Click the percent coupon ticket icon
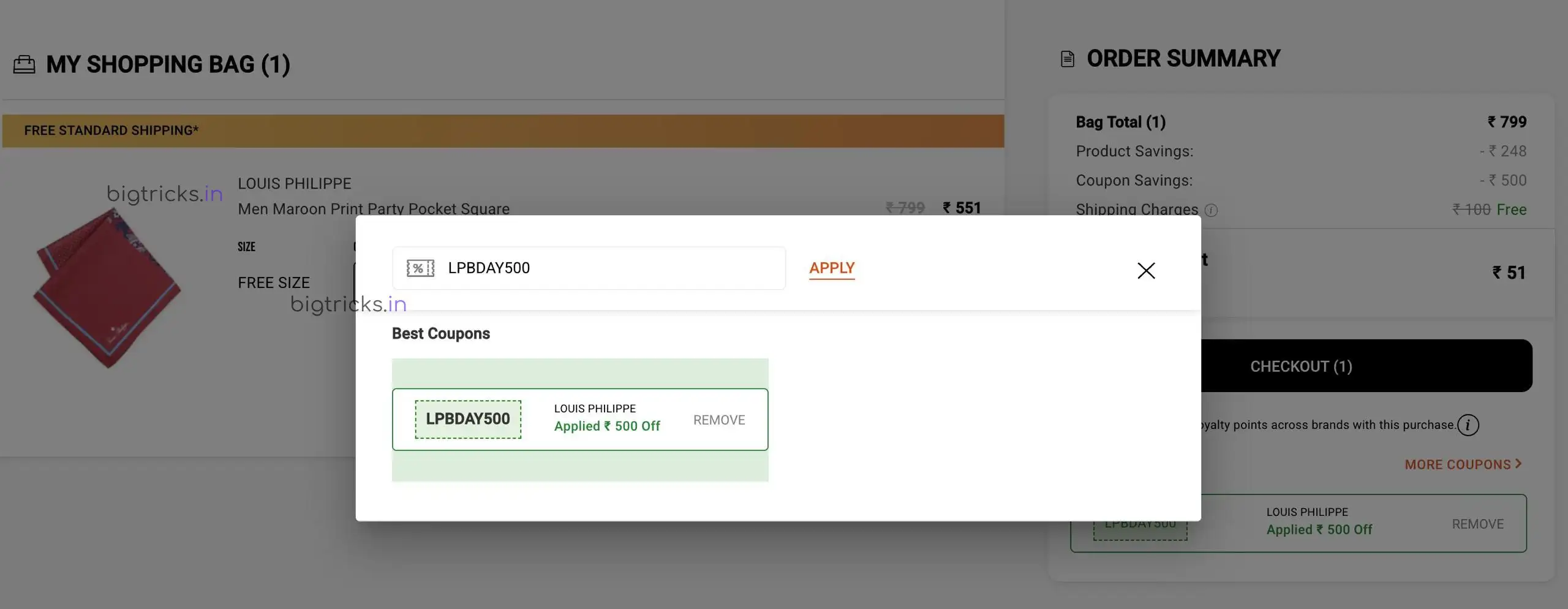The image size is (1568, 609). pyautogui.click(x=420, y=268)
